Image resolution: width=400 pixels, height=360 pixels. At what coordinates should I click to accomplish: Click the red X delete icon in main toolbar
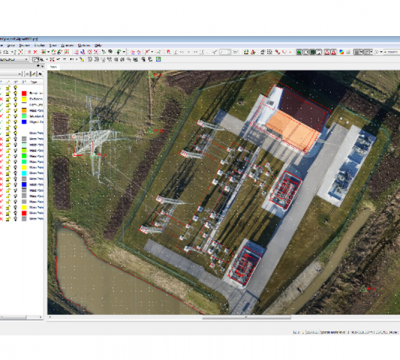35,52
